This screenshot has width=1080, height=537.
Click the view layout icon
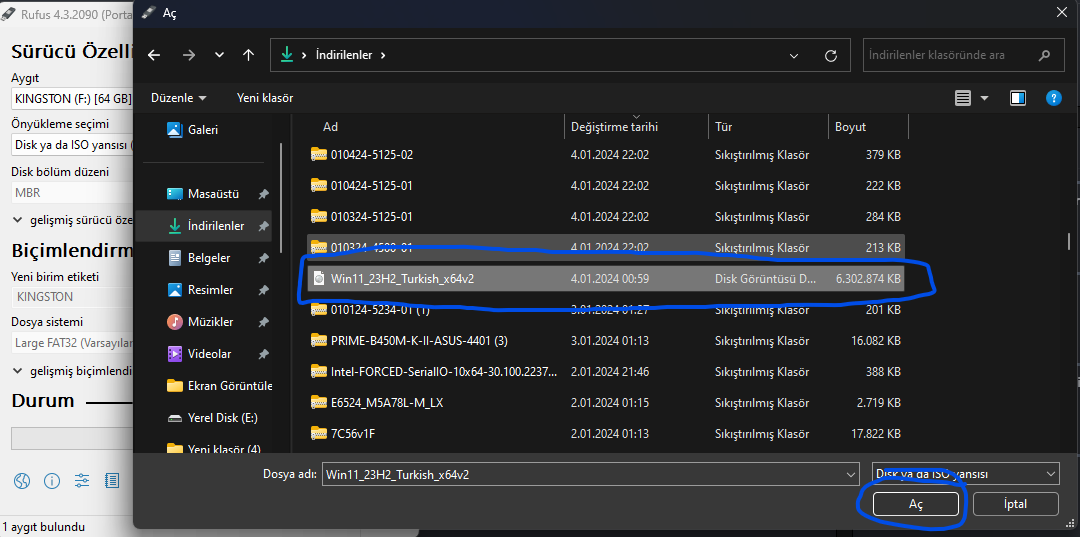point(963,98)
